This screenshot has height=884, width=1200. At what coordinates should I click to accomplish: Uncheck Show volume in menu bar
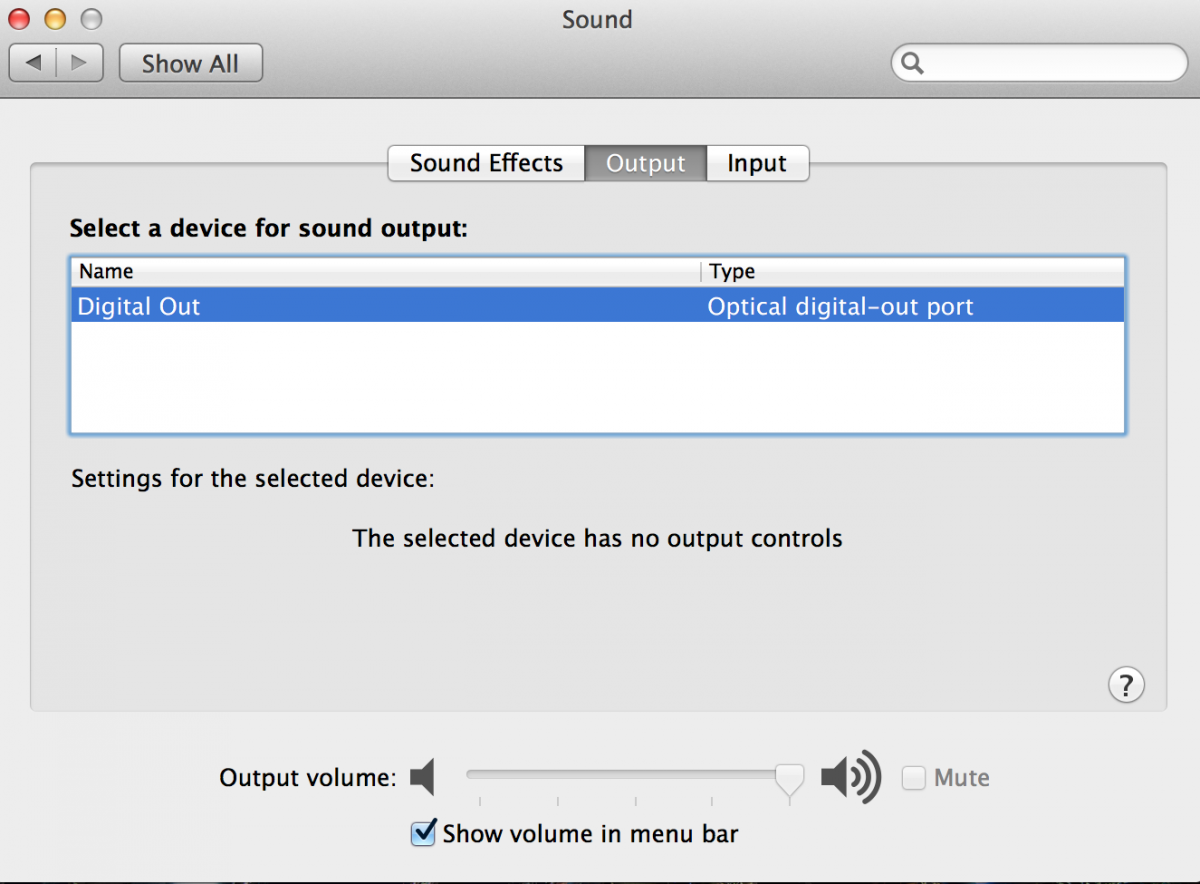click(x=424, y=832)
